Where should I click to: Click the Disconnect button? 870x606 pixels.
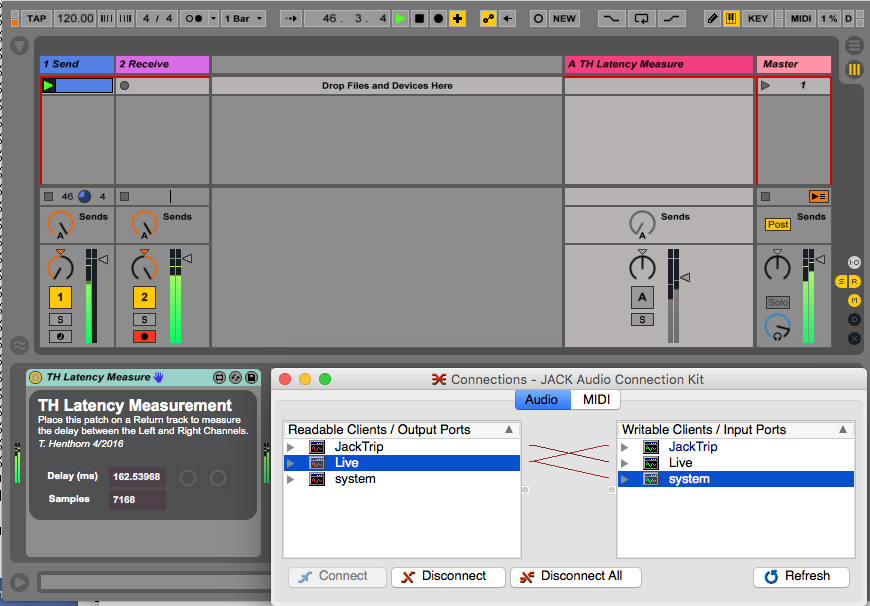pos(448,577)
